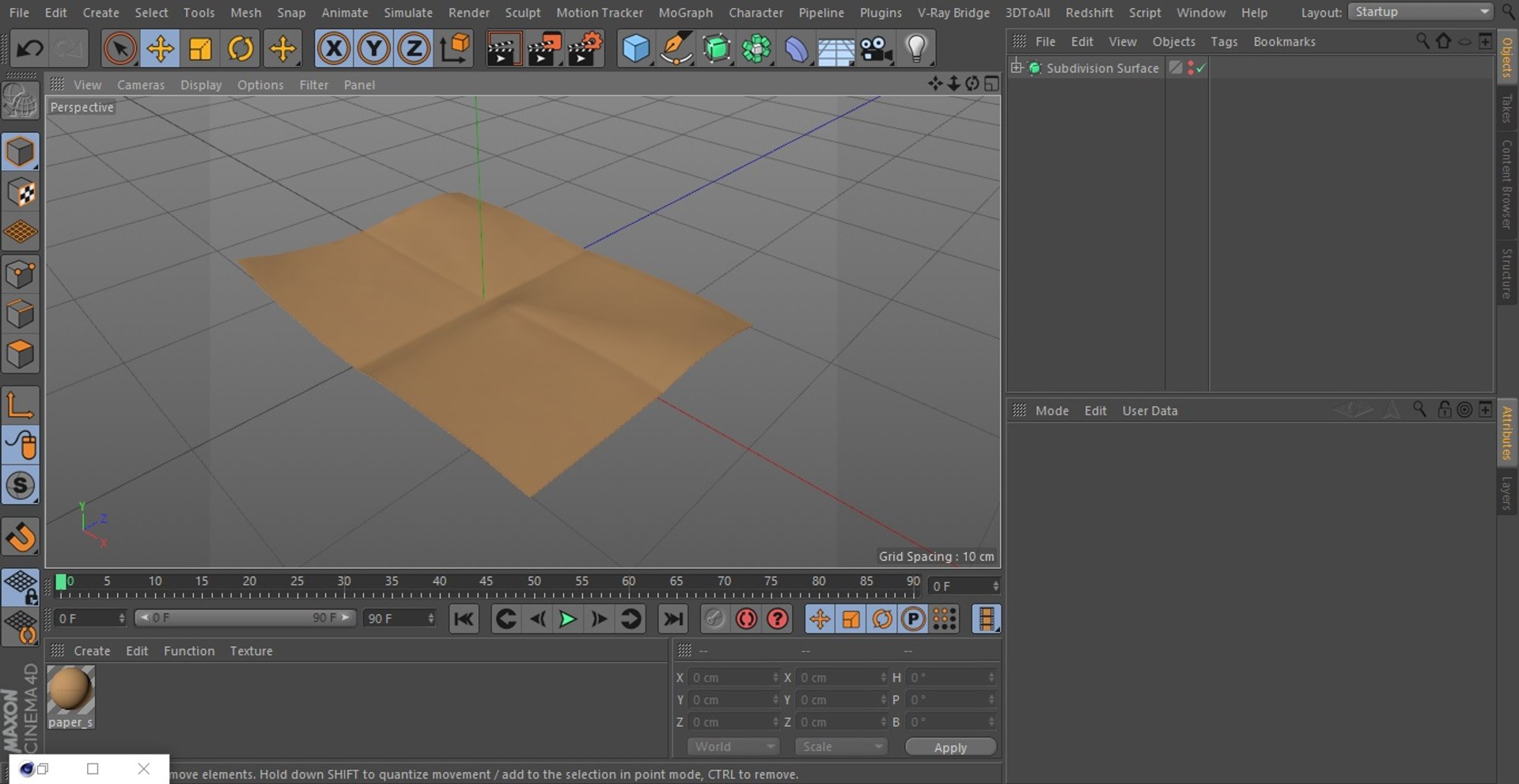Add a Floor environment object
This screenshot has height=784, width=1519.
[x=836, y=49]
